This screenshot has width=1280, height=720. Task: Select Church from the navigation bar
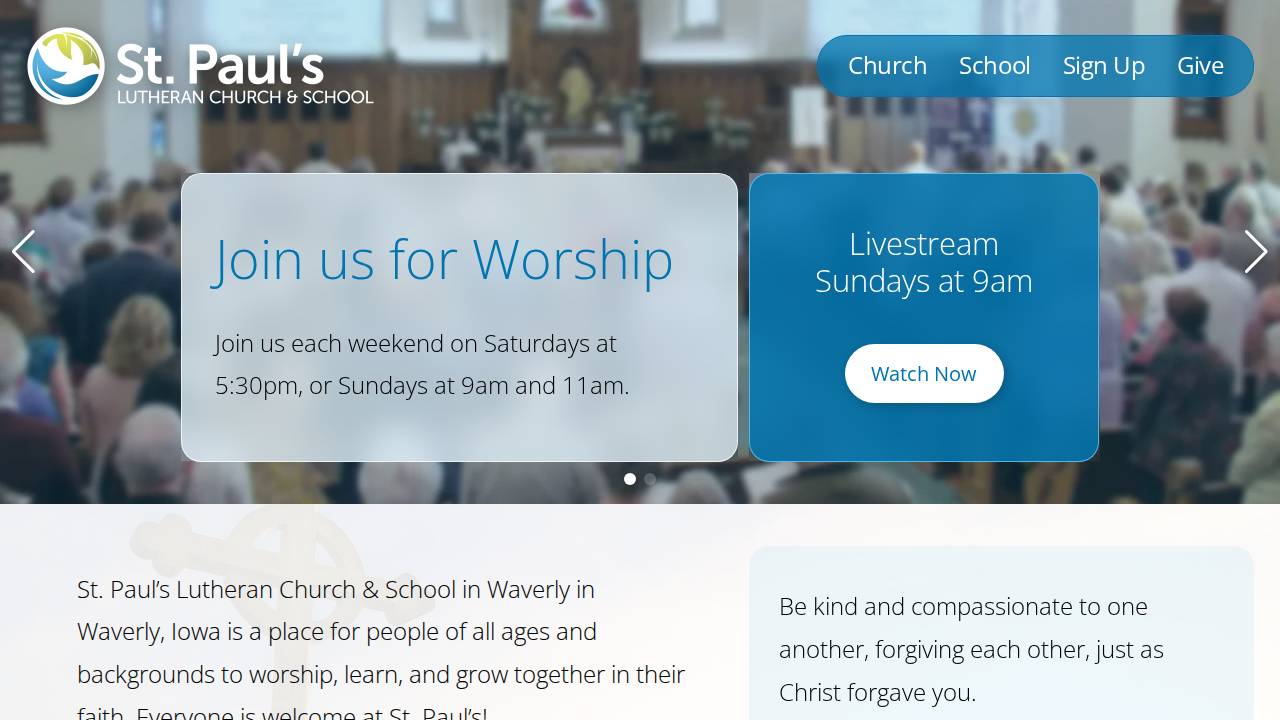(x=887, y=65)
